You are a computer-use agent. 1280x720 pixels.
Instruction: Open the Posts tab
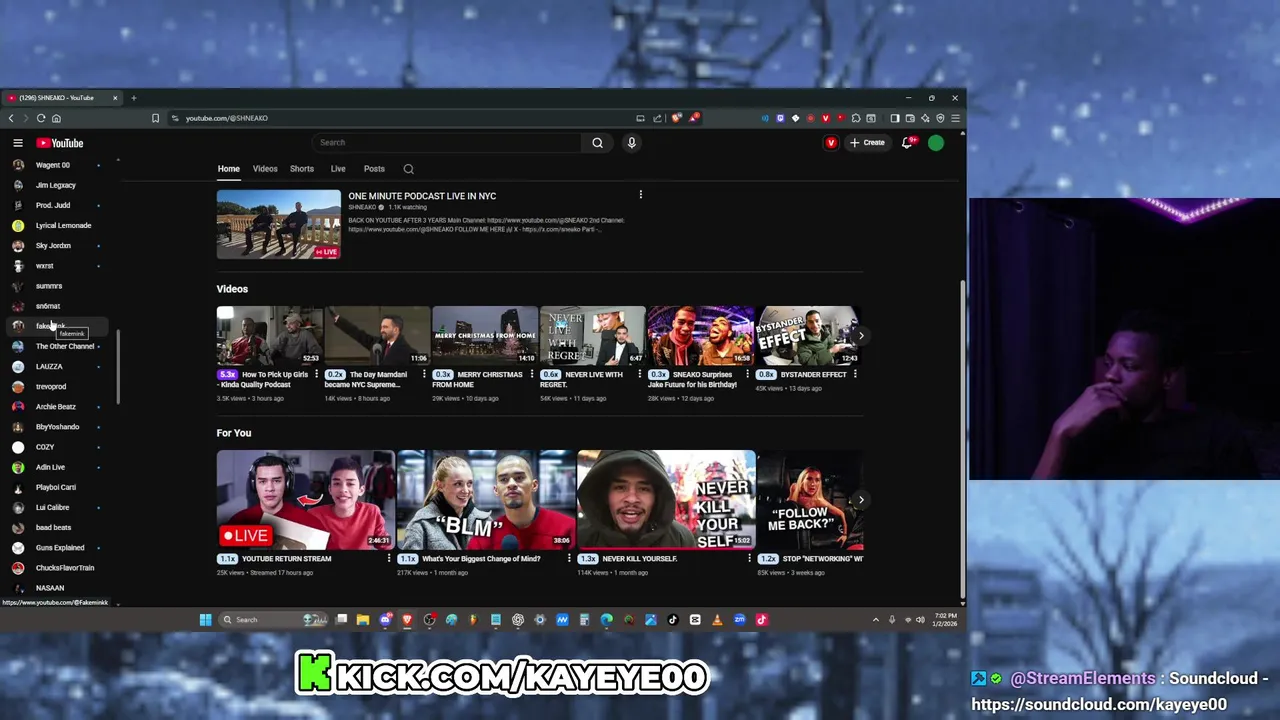point(374,169)
